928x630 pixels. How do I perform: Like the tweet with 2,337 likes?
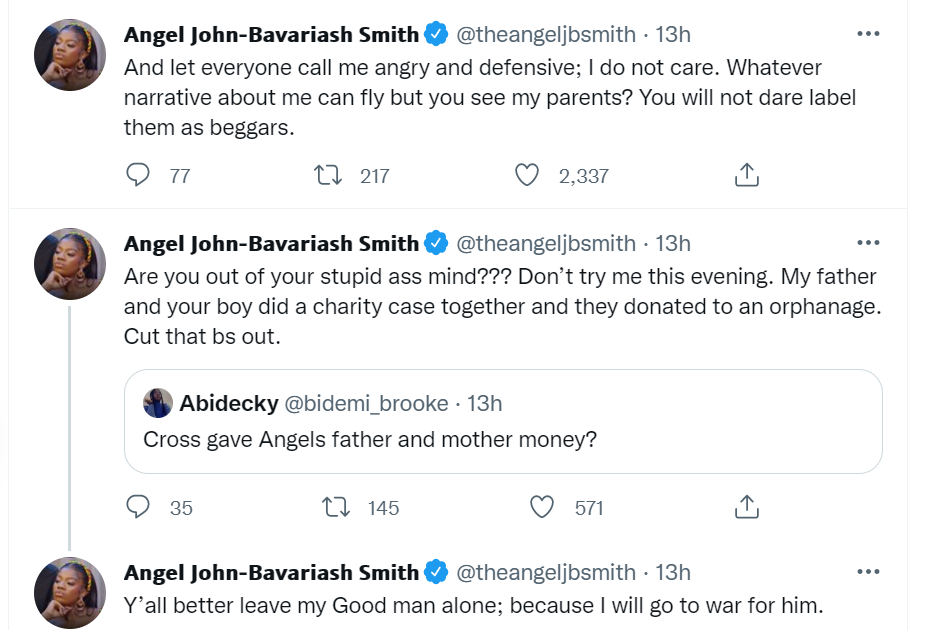(527, 176)
